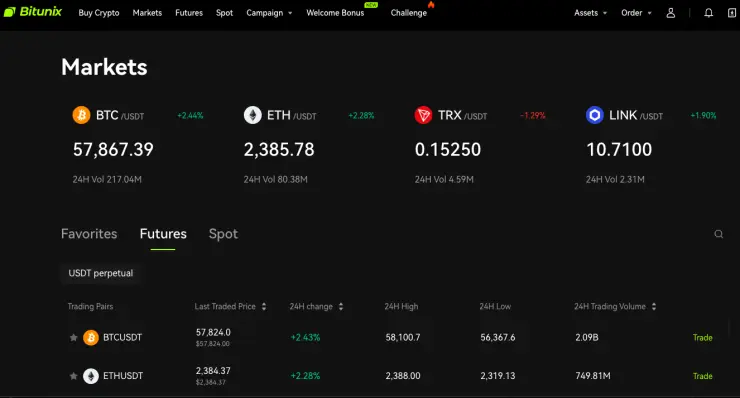Switch to the Favorites tab

pos(89,234)
